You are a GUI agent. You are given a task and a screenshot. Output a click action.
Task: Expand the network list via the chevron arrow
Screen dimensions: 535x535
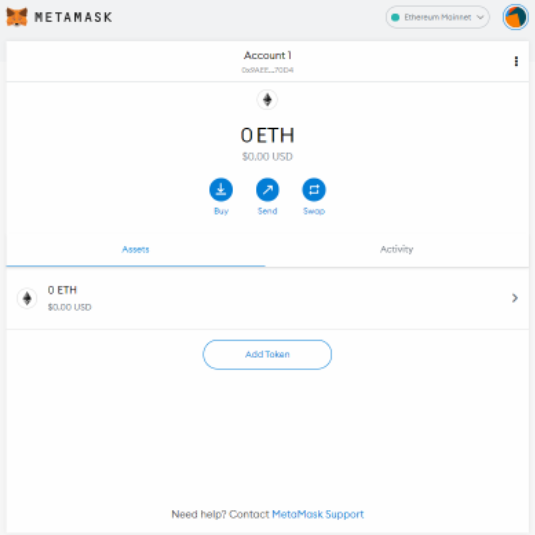[x=480, y=17]
